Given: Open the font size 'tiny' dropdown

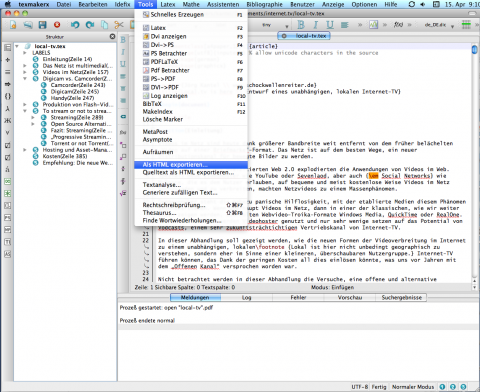Looking at the screenshot, I should 275,25.
